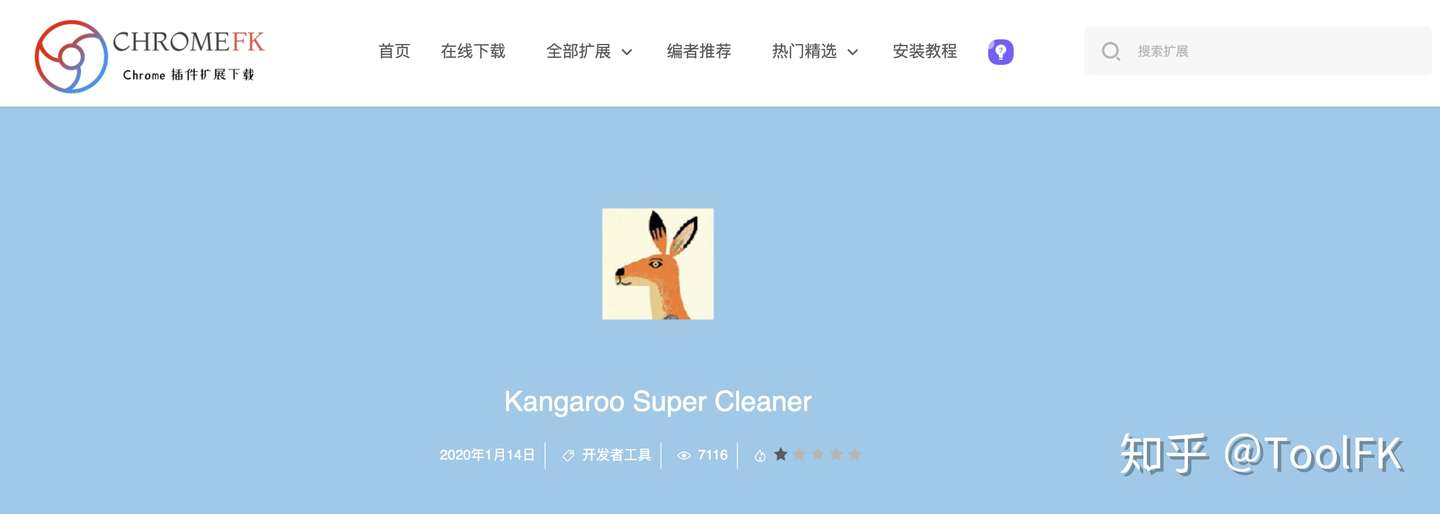Viewport: 1440px width, 514px height.
Task: Click the kangaroo extension thumbnail image
Action: (x=658, y=264)
